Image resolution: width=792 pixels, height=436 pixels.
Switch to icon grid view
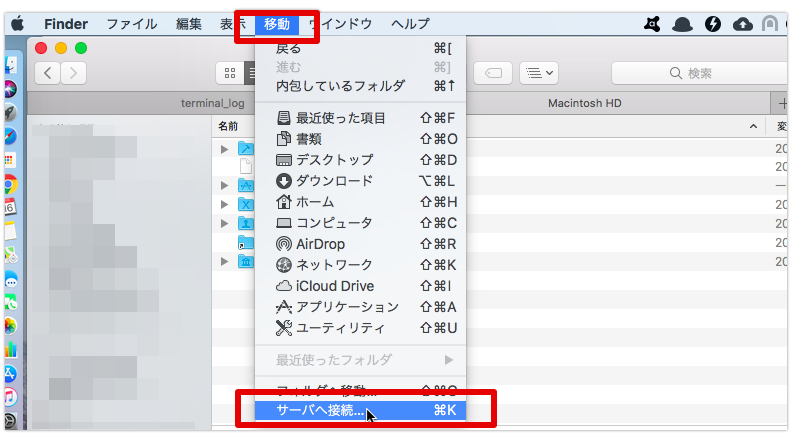tap(230, 73)
